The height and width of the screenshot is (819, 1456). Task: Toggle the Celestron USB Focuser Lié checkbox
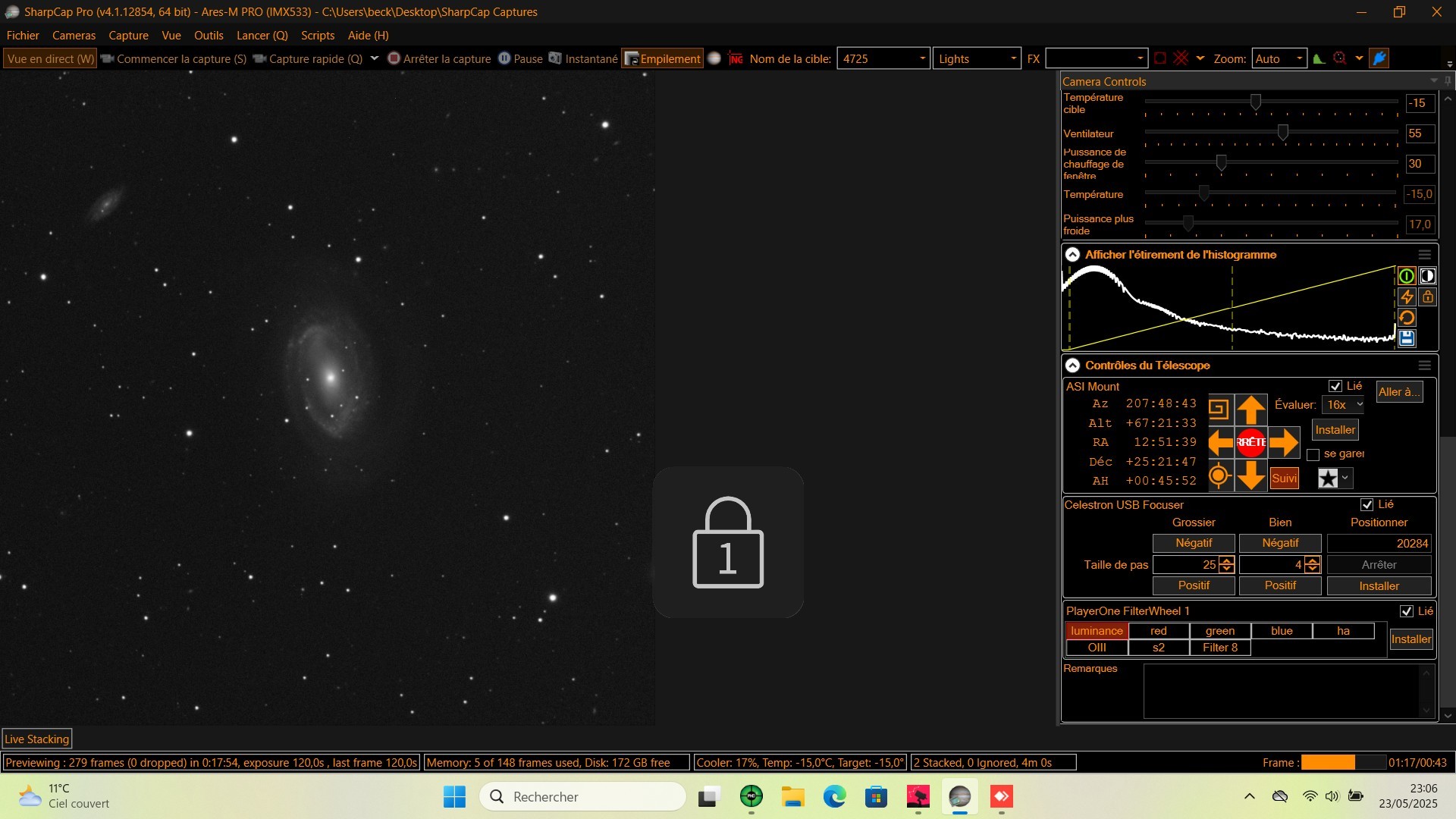click(1367, 504)
